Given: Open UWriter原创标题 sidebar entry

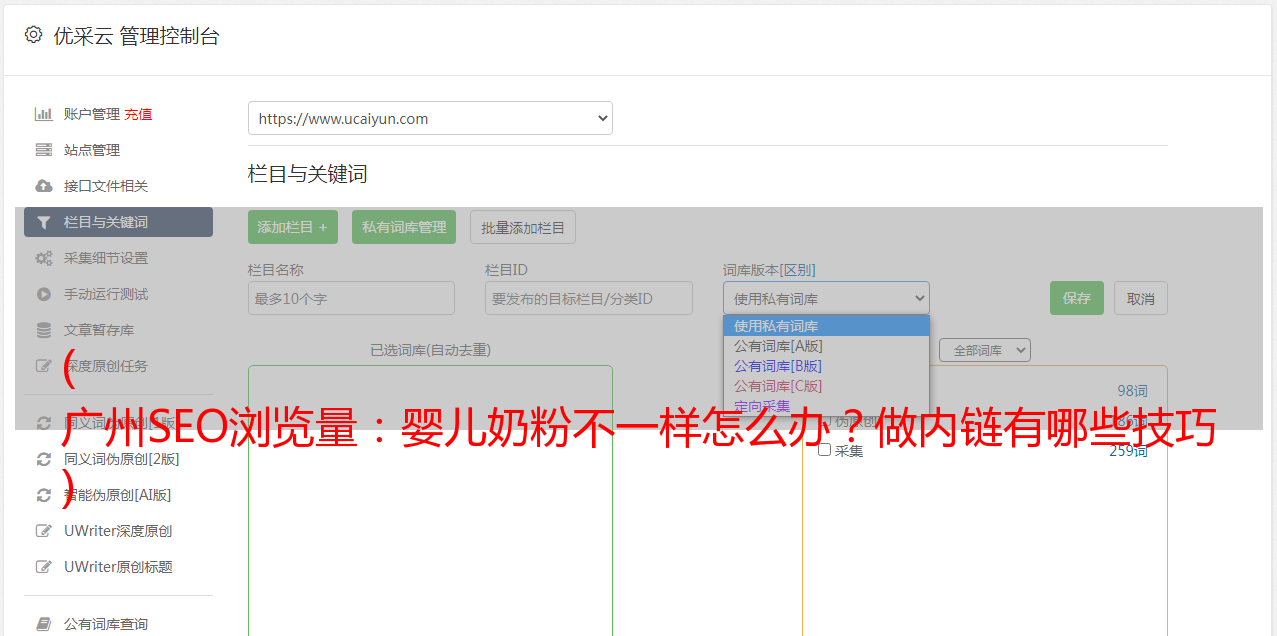Looking at the screenshot, I should point(118,567).
